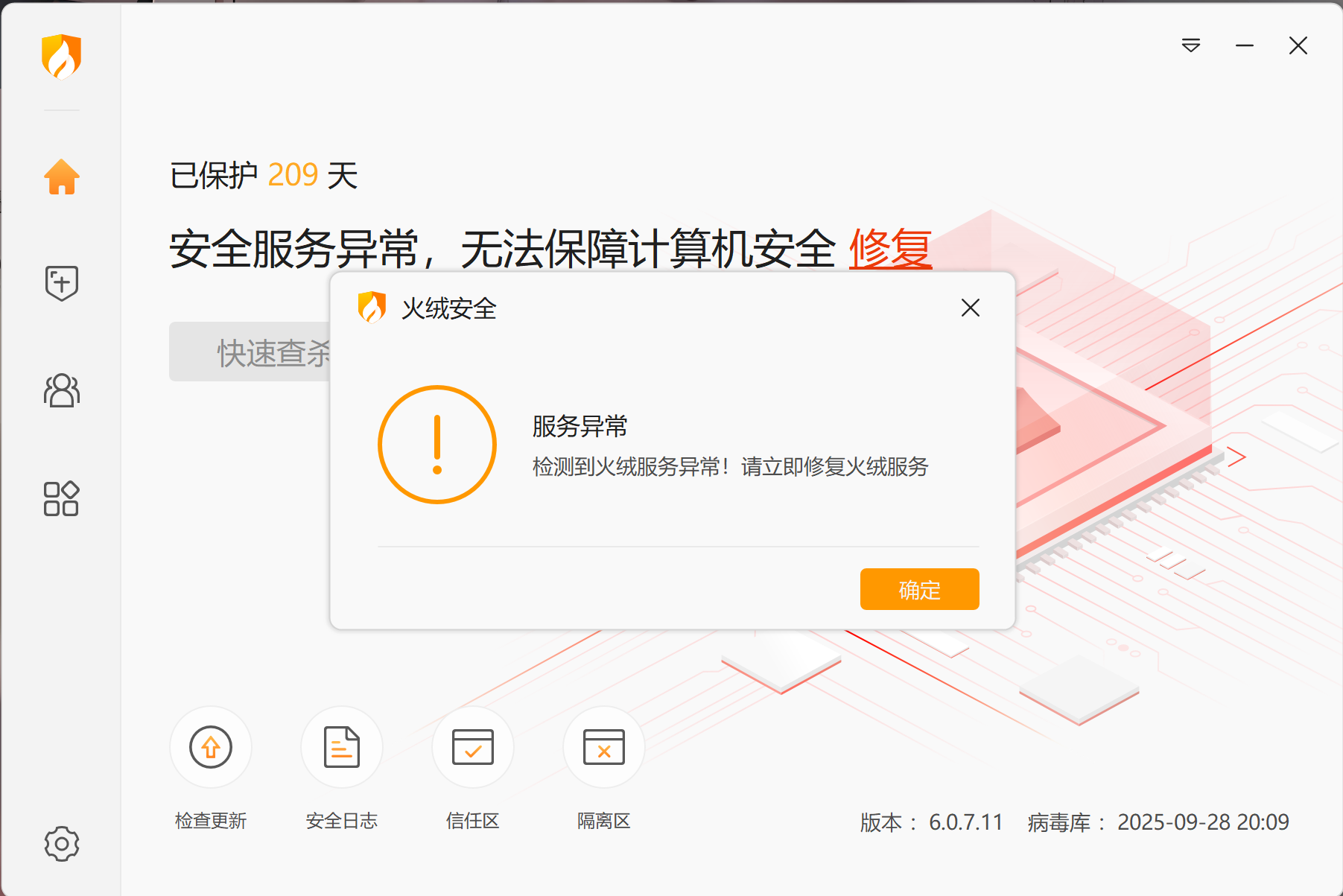Click the 检查更新 upload arrow icon
This screenshot has width=1343, height=896.
coord(211,747)
